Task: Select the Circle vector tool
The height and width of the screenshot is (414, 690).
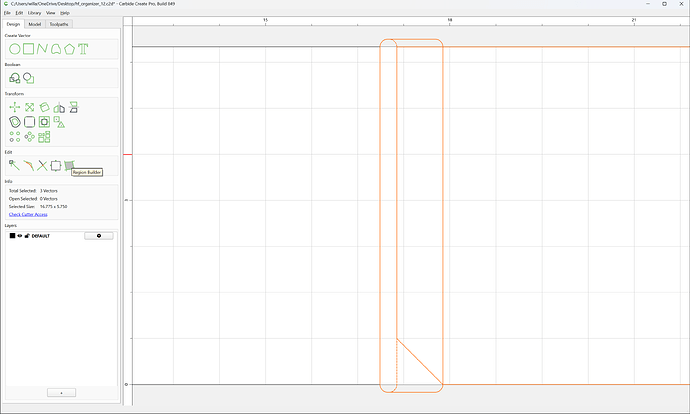Action: [15, 49]
